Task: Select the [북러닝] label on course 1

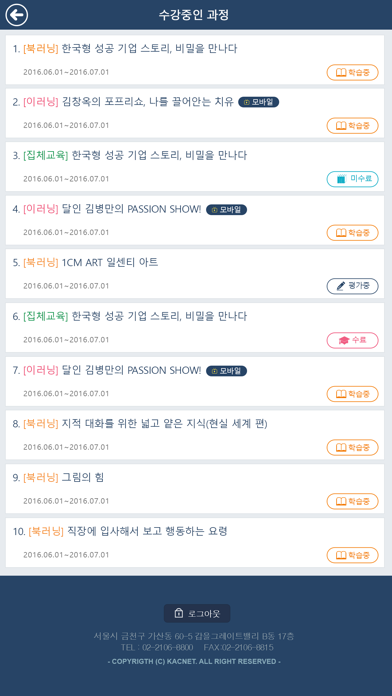Action: [x=41, y=48]
